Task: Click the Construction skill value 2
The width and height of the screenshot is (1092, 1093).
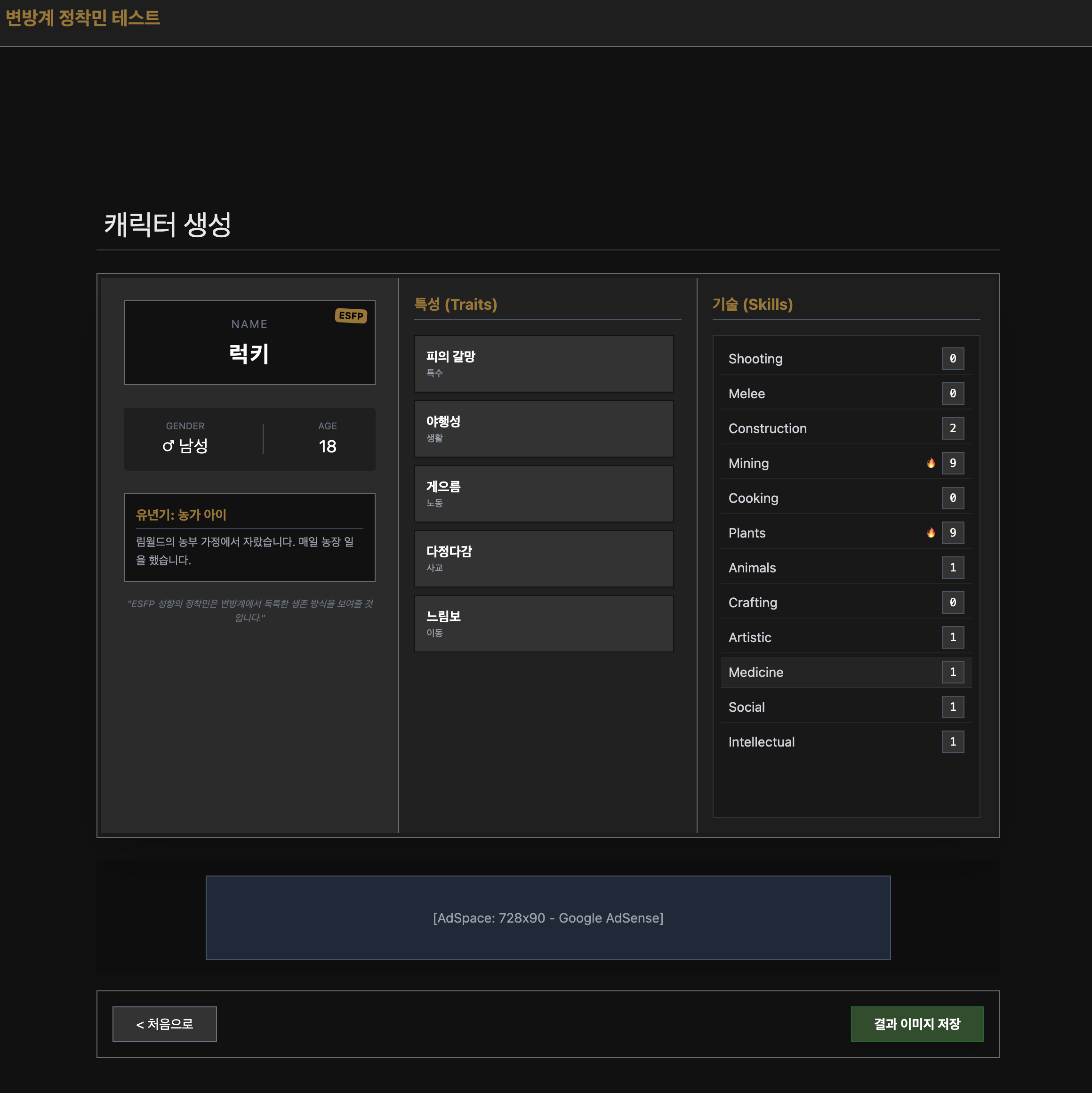Action: (x=952, y=428)
